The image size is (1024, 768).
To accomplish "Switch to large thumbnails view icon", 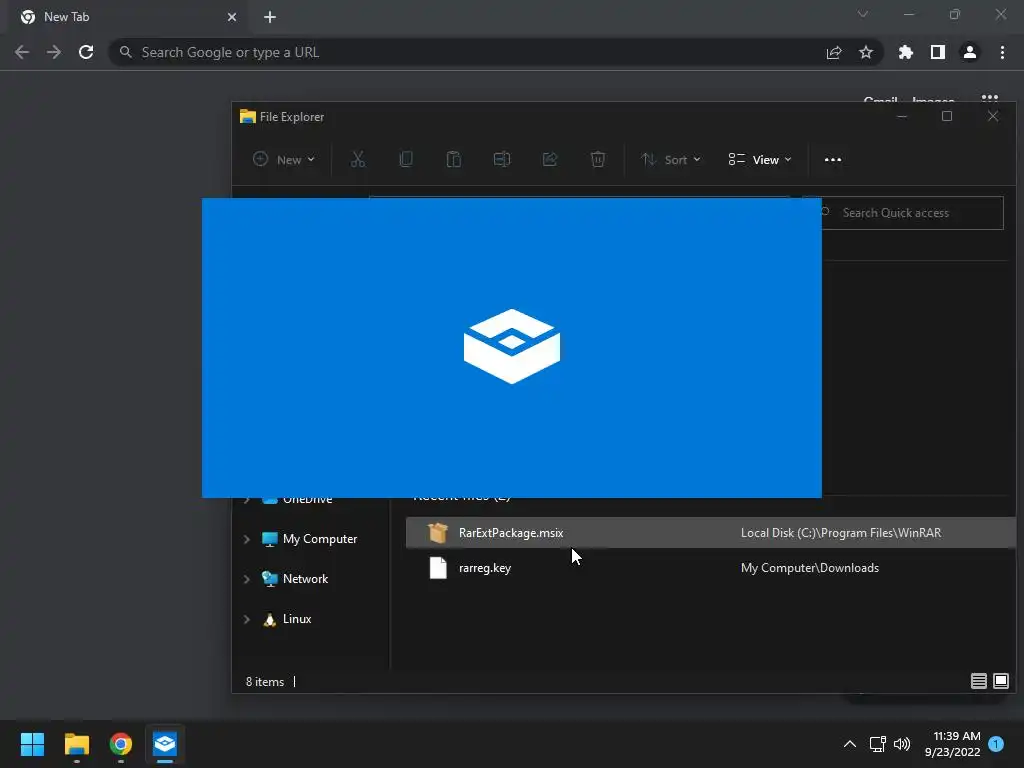I will (1000, 681).
